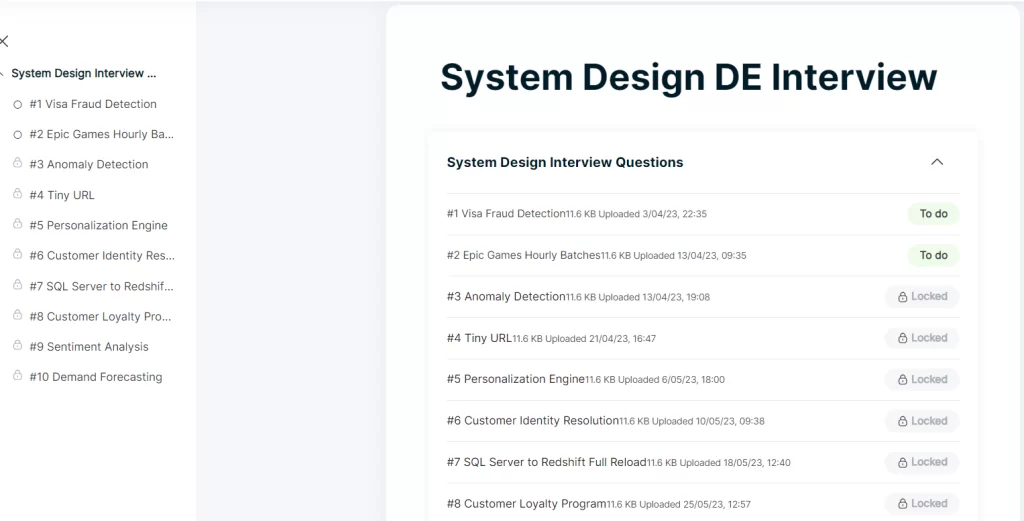The height and width of the screenshot is (521, 1024).
Task: Open #2 Epic Games Hourly Batches lesson row
Action: [523, 255]
